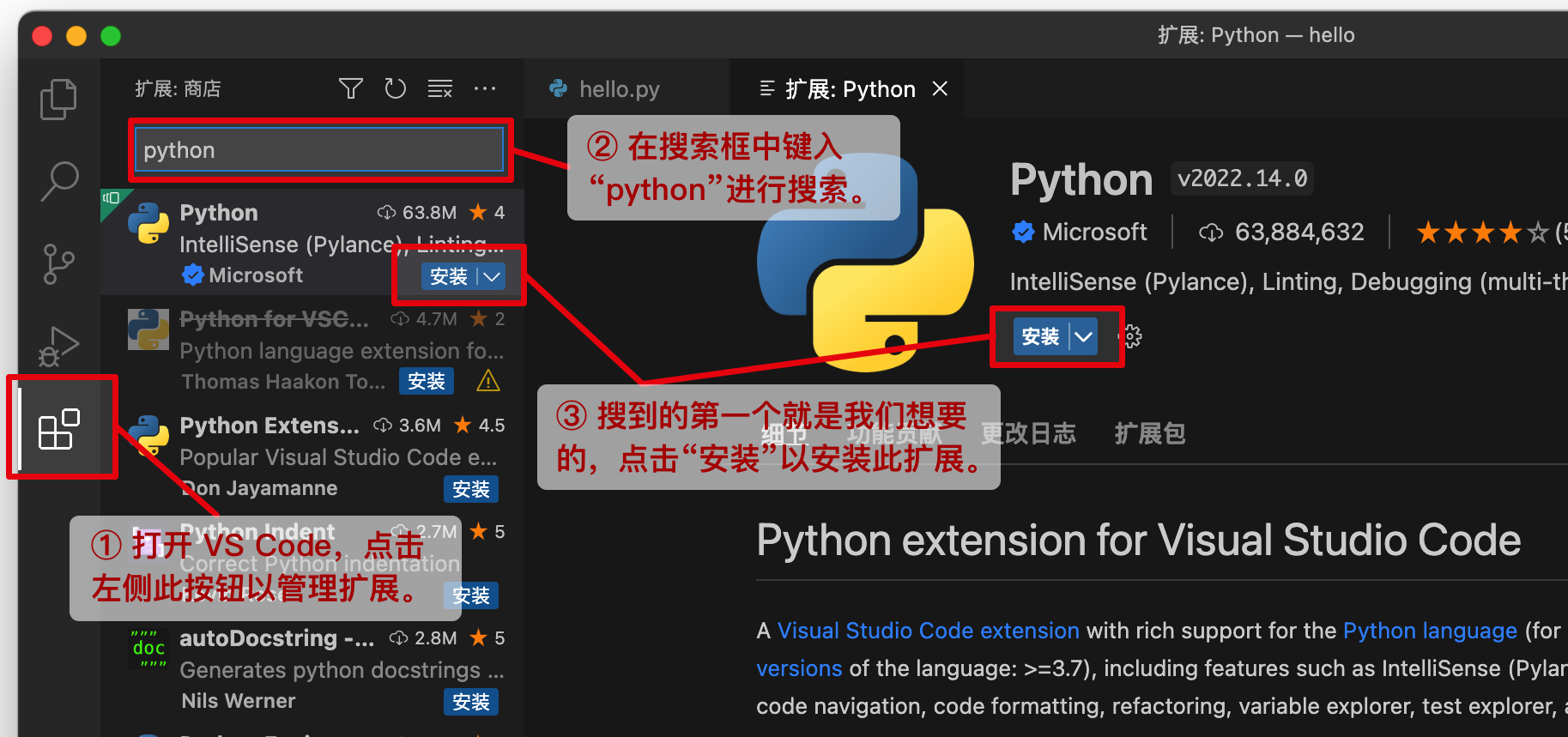Viewport: 1568px width, 737px height.
Task: Open the Run and Debug view
Action: click(x=58, y=346)
